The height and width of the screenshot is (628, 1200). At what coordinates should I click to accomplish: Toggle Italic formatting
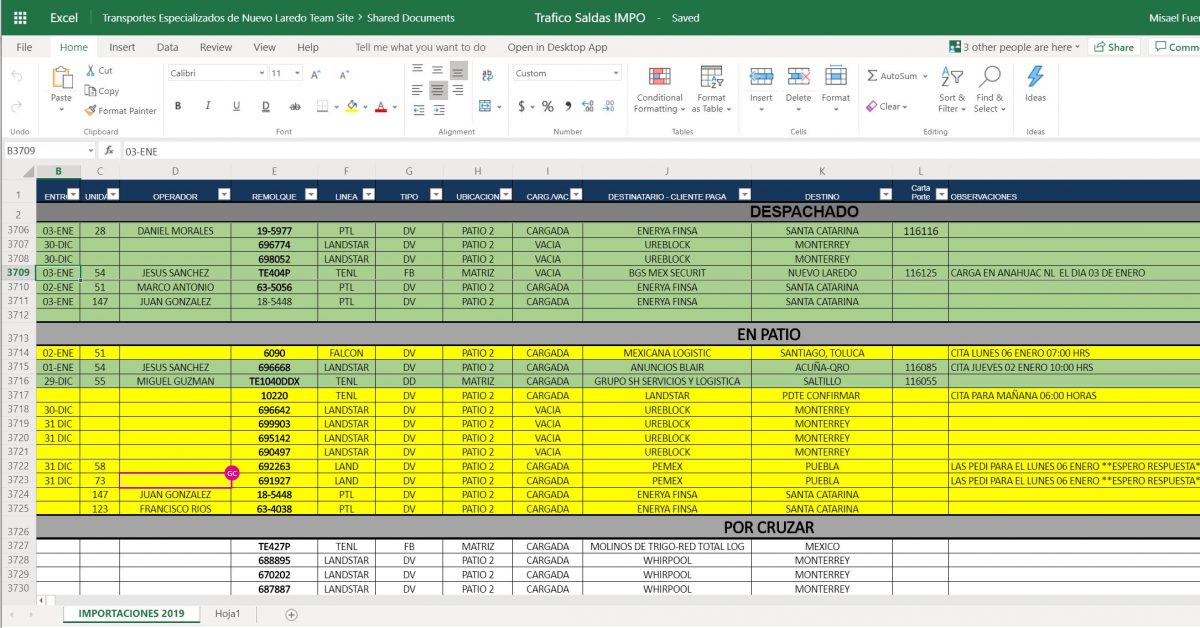pyautogui.click(x=208, y=106)
